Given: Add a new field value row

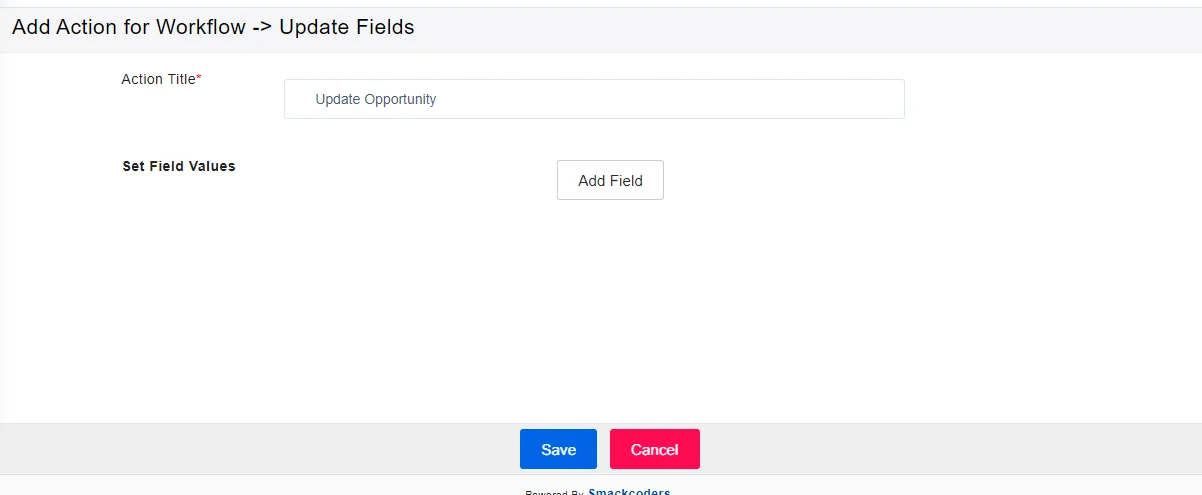Looking at the screenshot, I should click(610, 180).
